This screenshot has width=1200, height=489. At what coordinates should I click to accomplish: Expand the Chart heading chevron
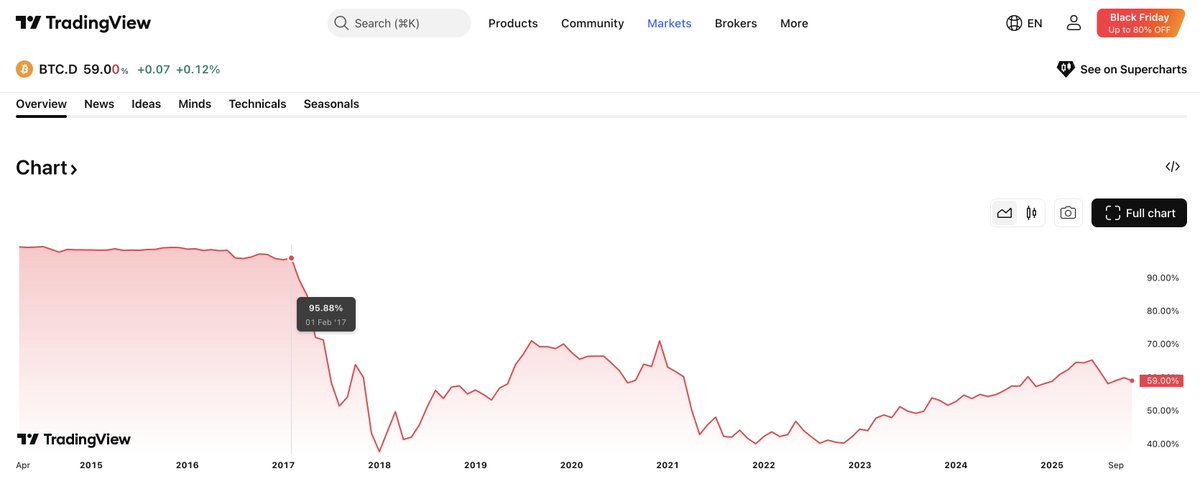point(74,169)
